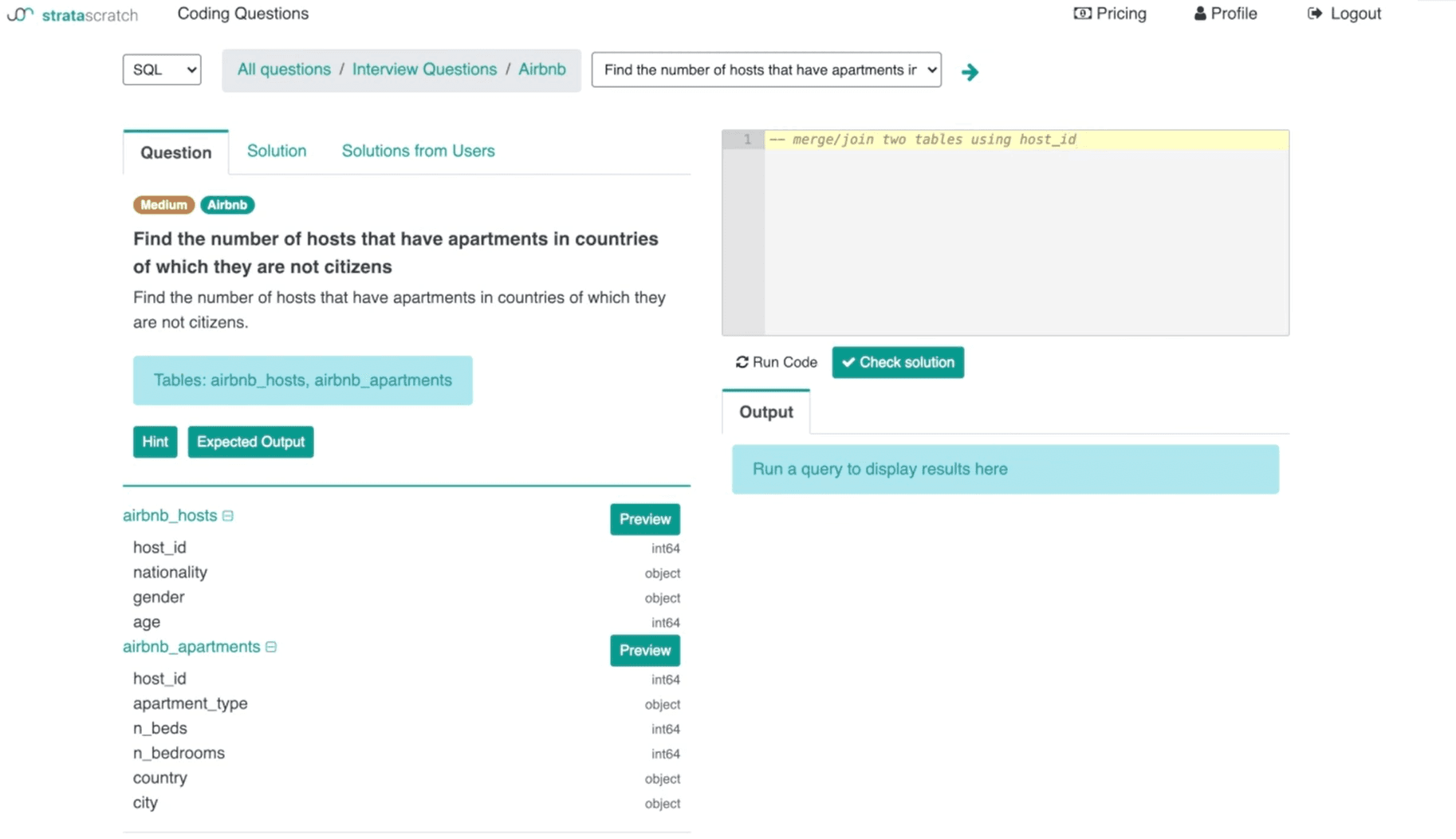The height and width of the screenshot is (839, 1456).
Task: Preview the airbnb_hosts table
Action: coord(644,519)
